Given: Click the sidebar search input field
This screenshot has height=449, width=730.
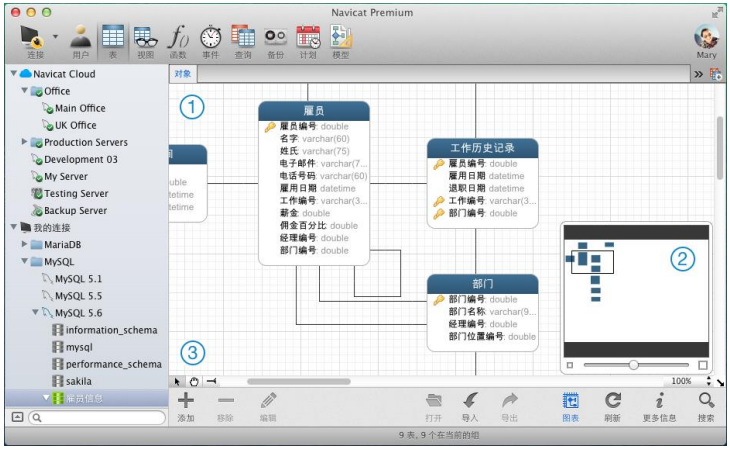Looking at the screenshot, I should click(97, 418).
